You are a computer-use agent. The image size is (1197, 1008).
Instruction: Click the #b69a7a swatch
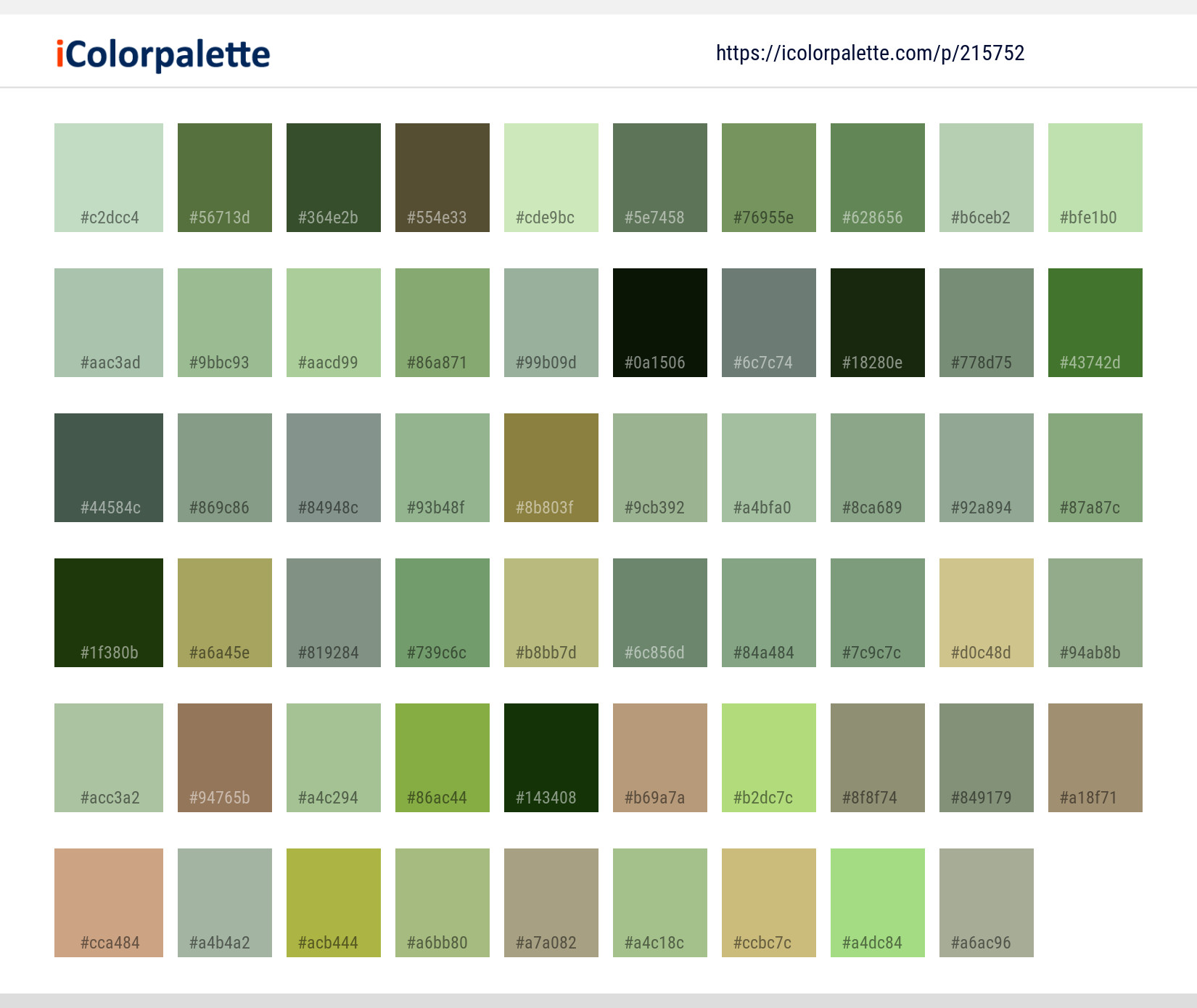(660, 758)
